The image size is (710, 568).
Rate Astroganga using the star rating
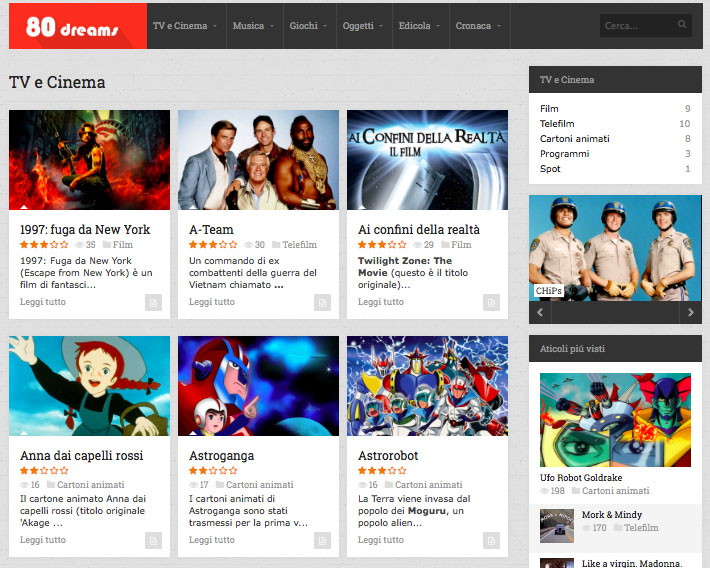[x=213, y=471]
